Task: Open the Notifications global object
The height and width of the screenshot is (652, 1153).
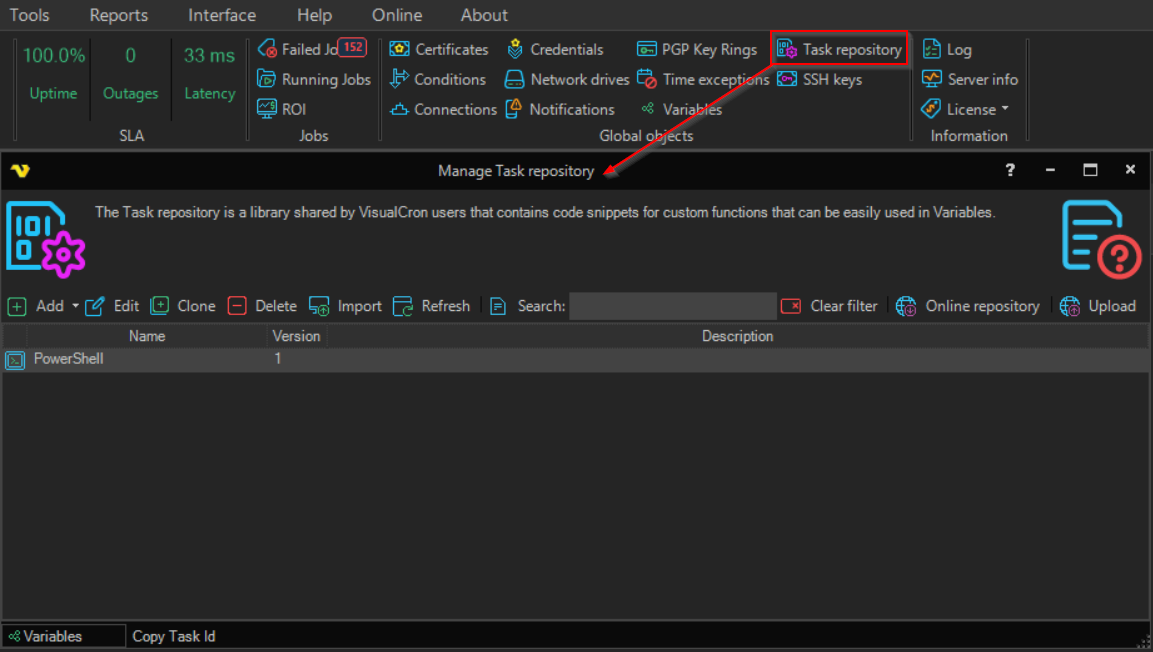Action: click(x=560, y=109)
